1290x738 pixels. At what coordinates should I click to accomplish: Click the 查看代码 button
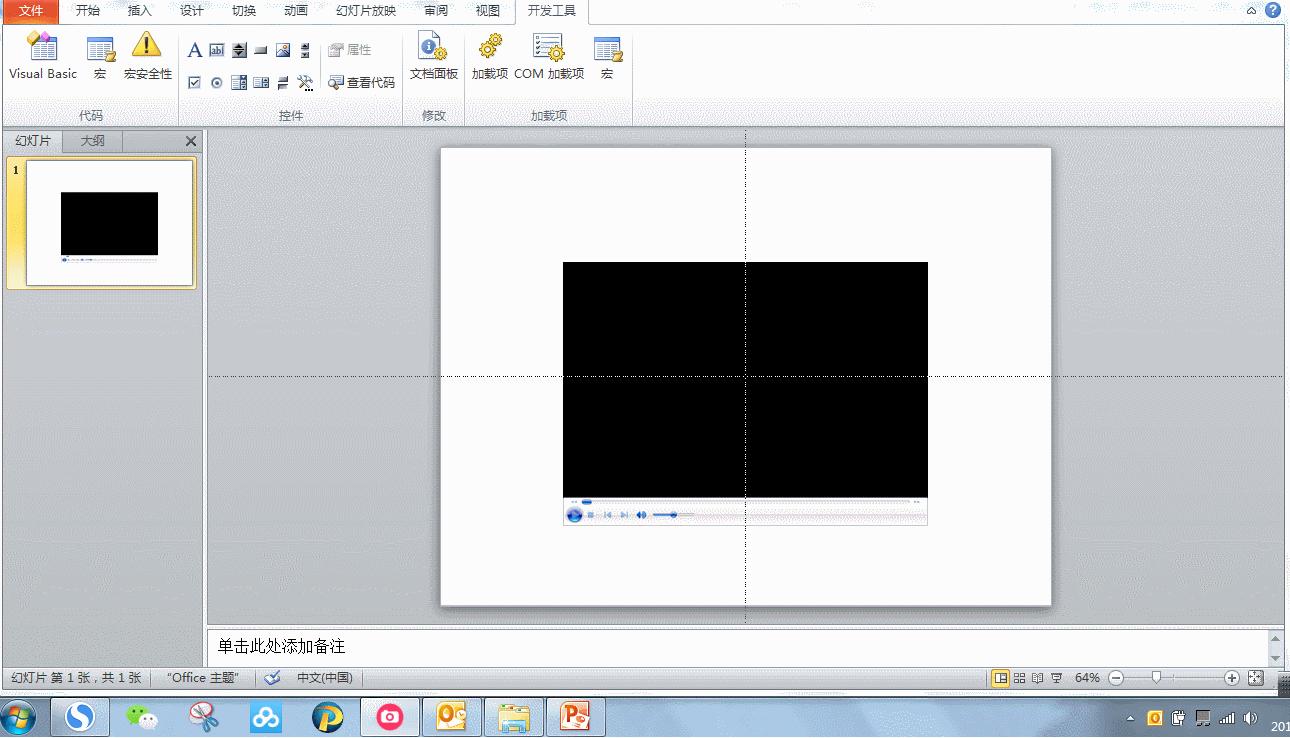(362, 83)
